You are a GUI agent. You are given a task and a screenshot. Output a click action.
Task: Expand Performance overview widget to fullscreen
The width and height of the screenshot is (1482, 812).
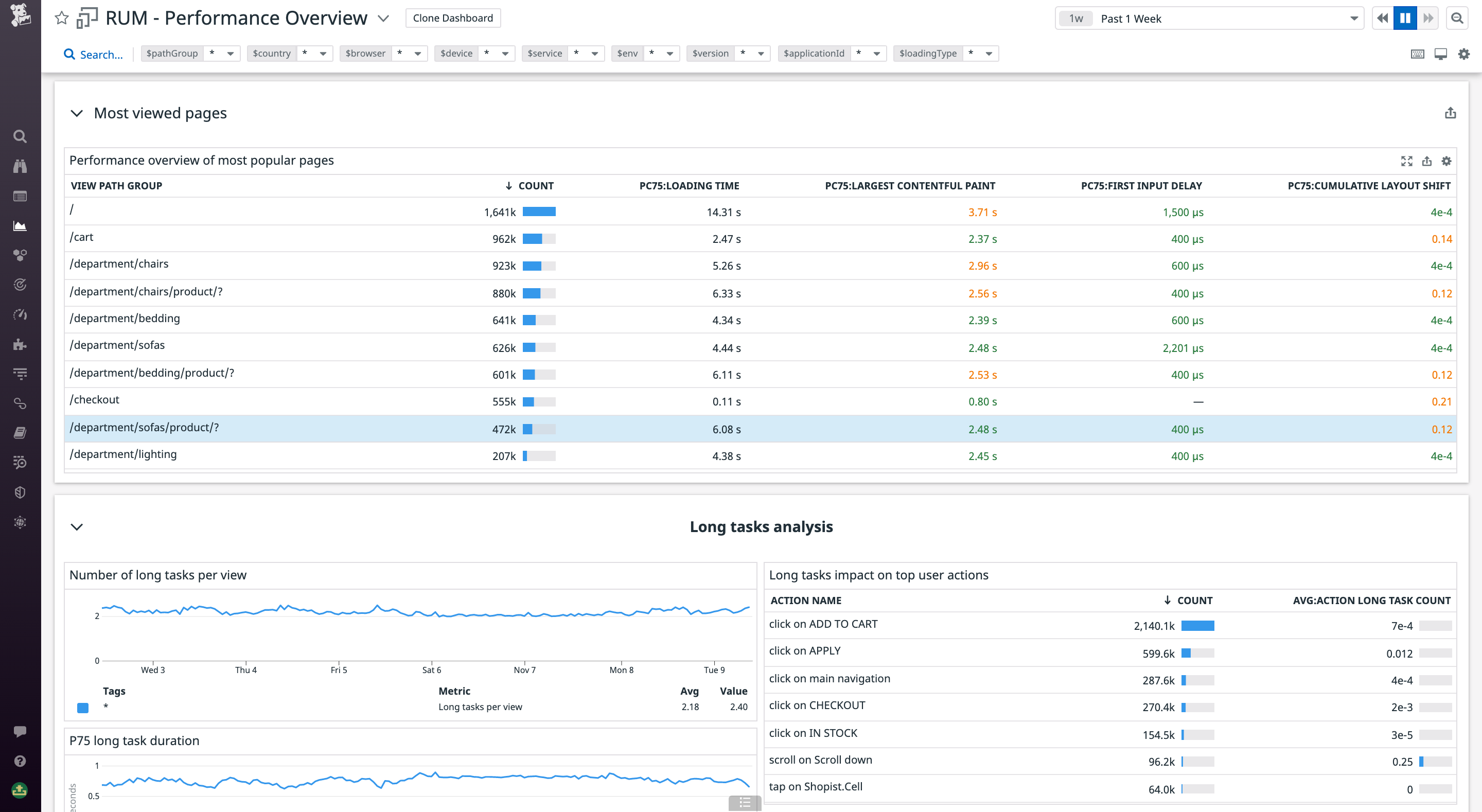[1407, 161]
